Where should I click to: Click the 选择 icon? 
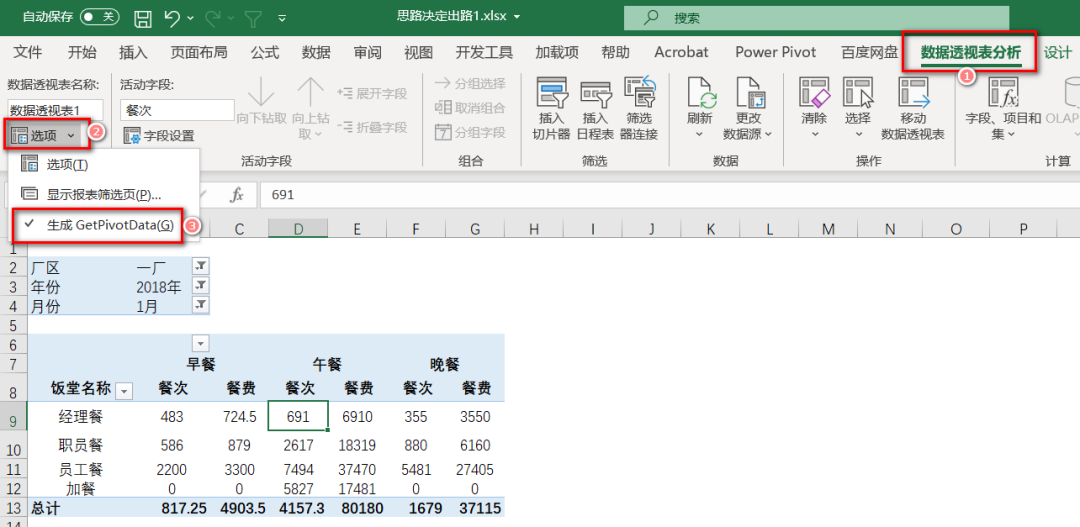858,92
